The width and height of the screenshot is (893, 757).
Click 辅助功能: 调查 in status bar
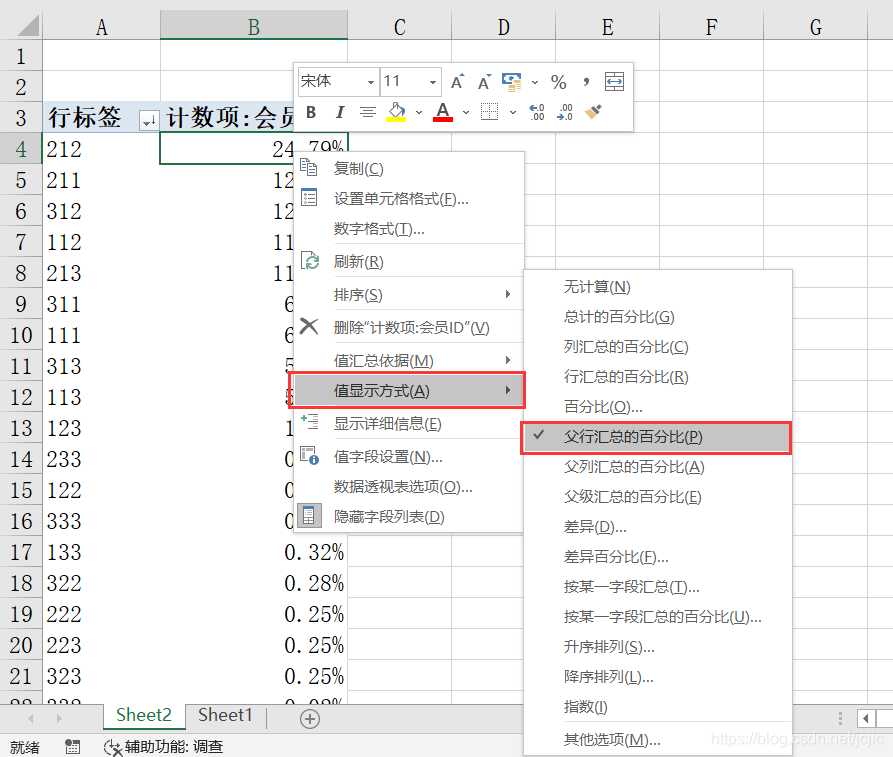[x=163, y=747]
